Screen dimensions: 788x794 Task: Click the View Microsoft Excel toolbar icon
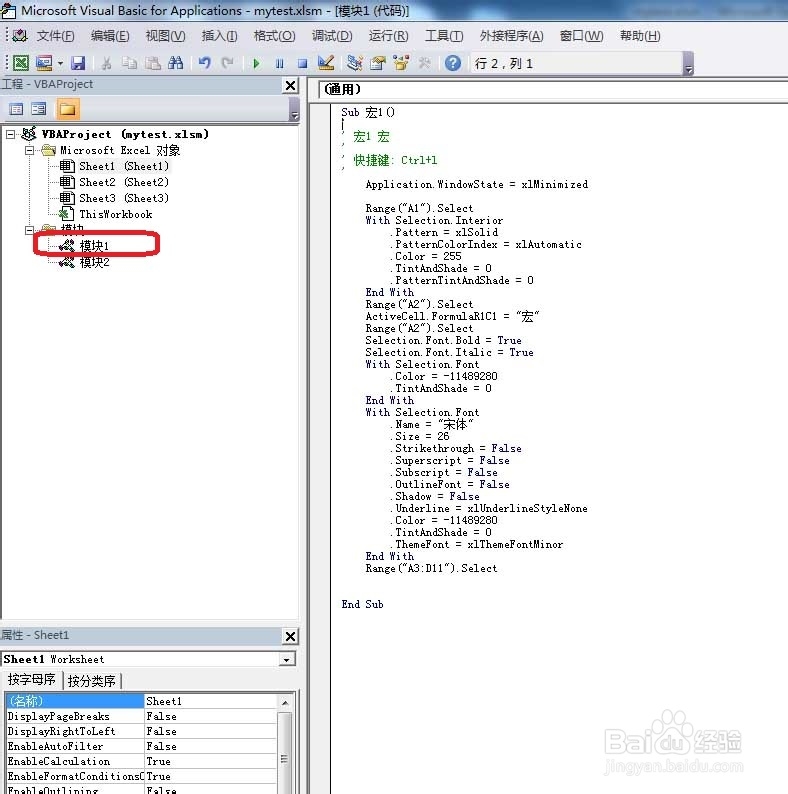click(x=21, y=63)
